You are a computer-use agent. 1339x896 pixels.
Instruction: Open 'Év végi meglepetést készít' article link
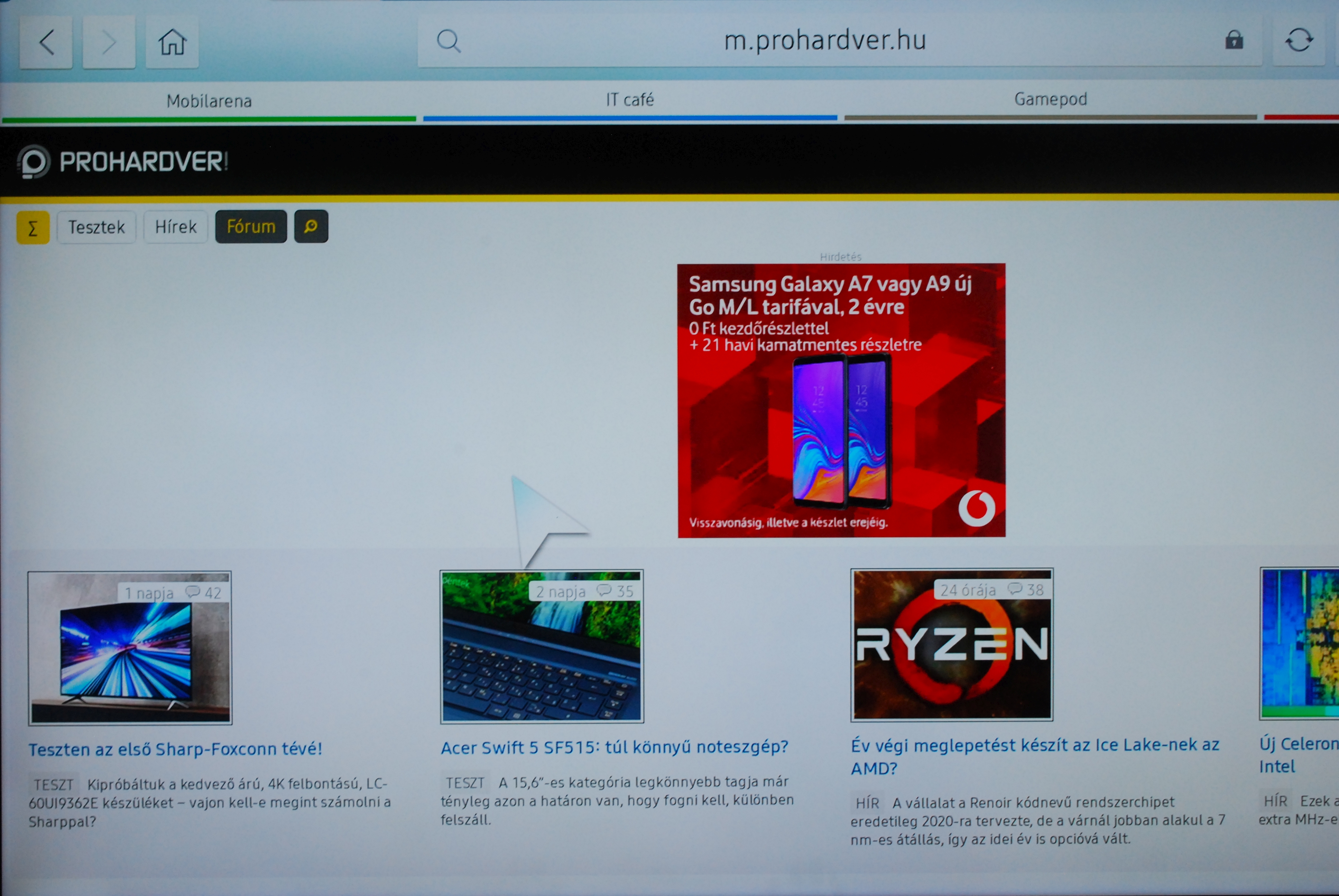coord(1034,757)
